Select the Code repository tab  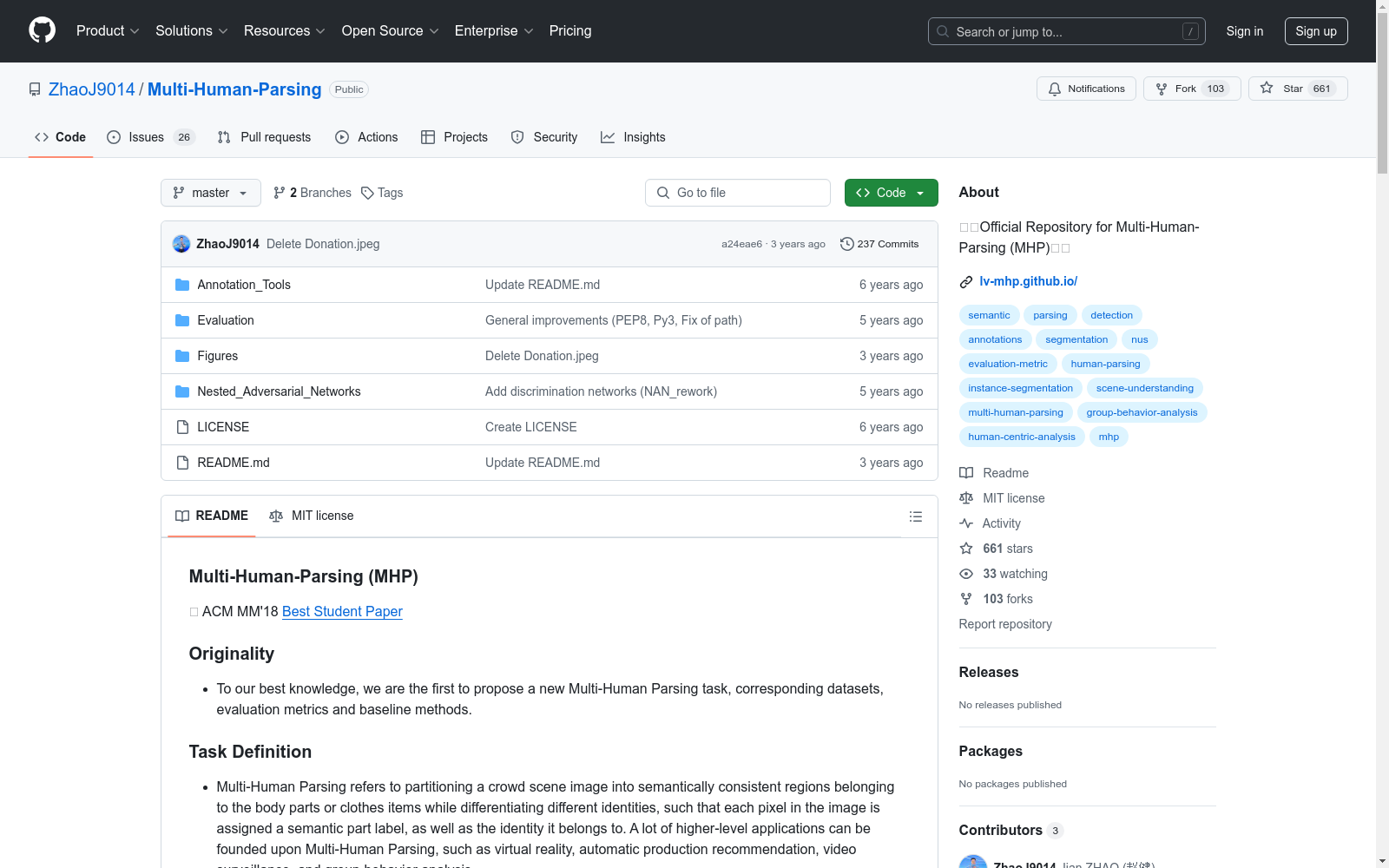tap(61, 137)
